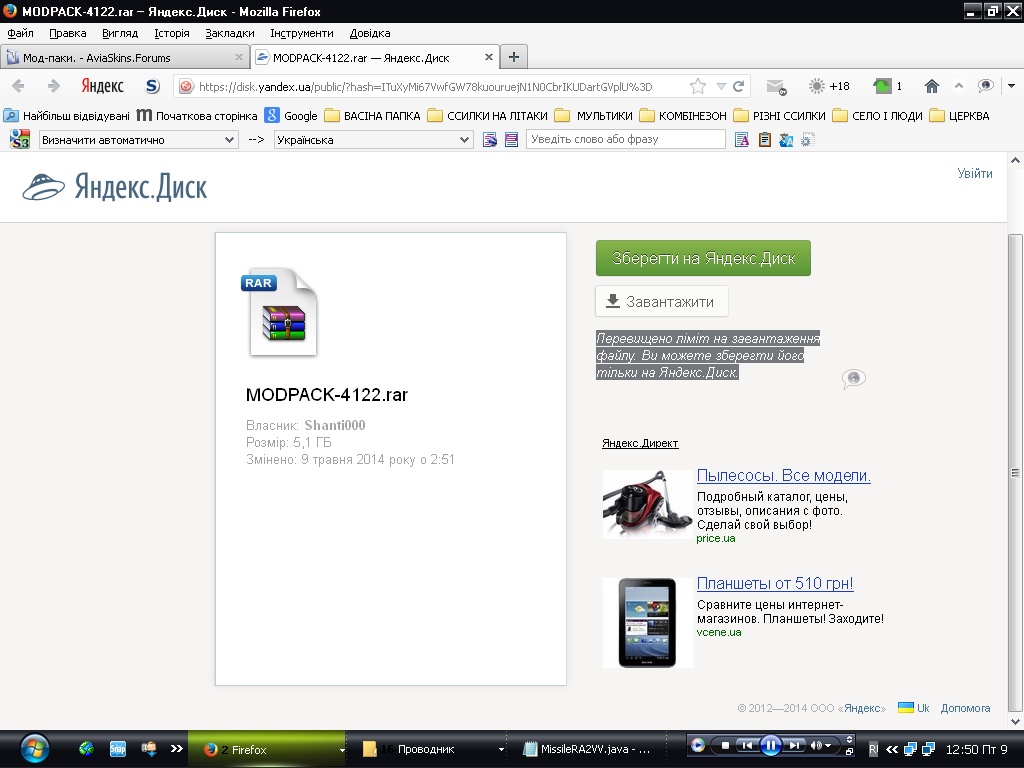
Task: Open URL history dropdown arrow
Action: [x=721, y=86]
